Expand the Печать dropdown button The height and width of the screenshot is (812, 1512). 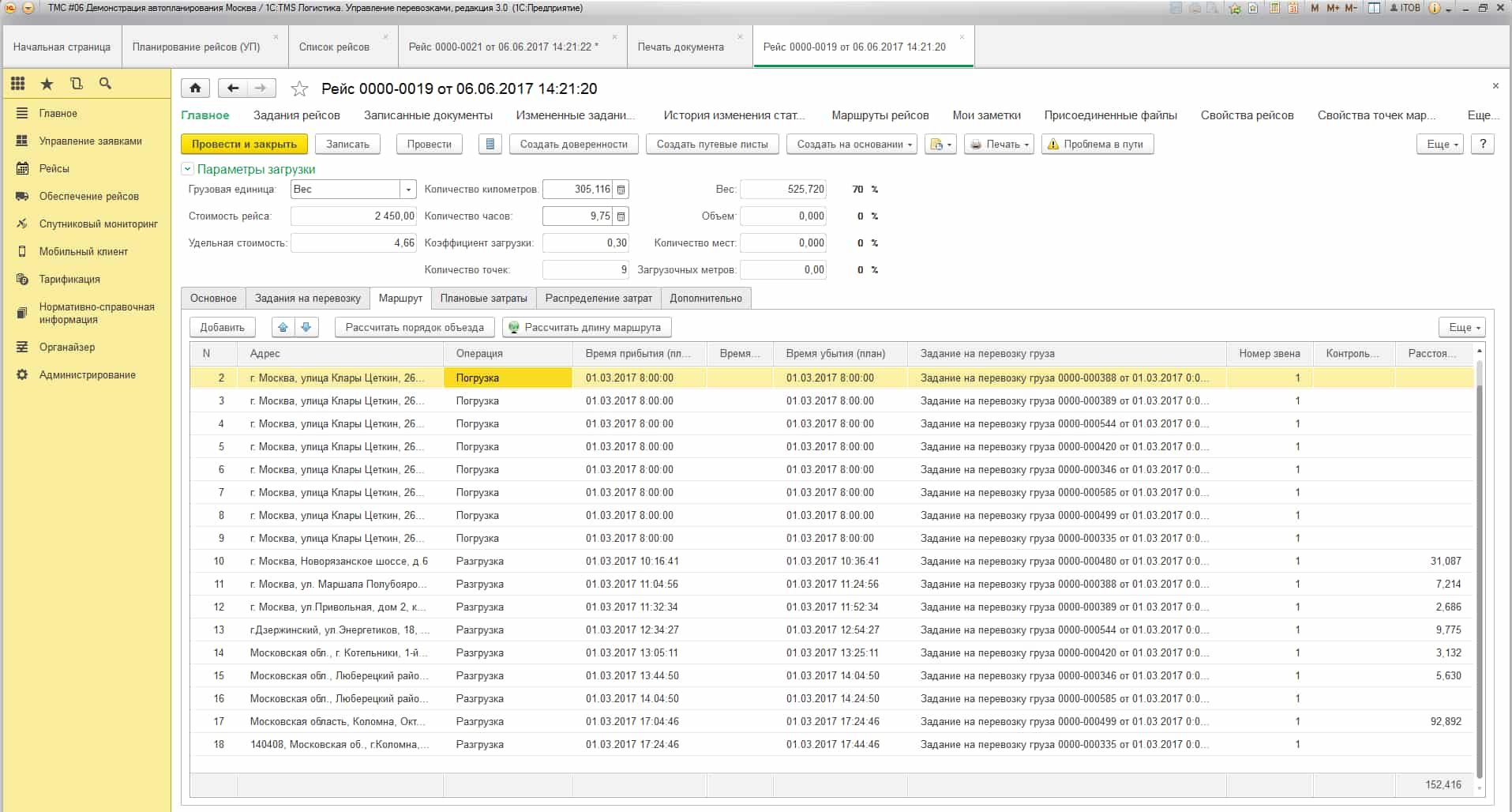tap(999, 145)
